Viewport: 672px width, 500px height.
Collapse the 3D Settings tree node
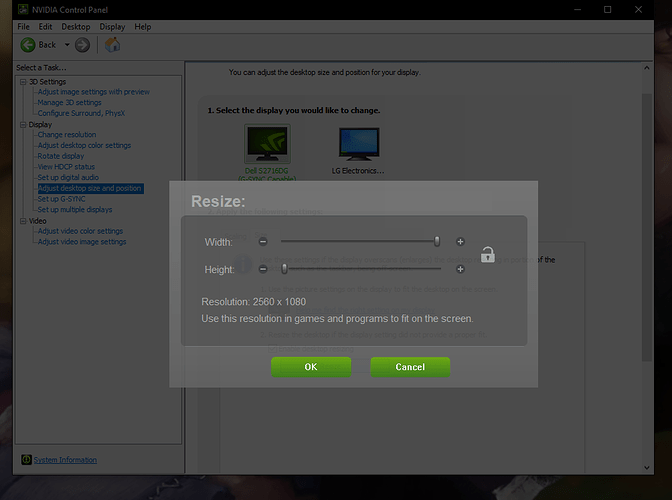(x=23, y=82)
